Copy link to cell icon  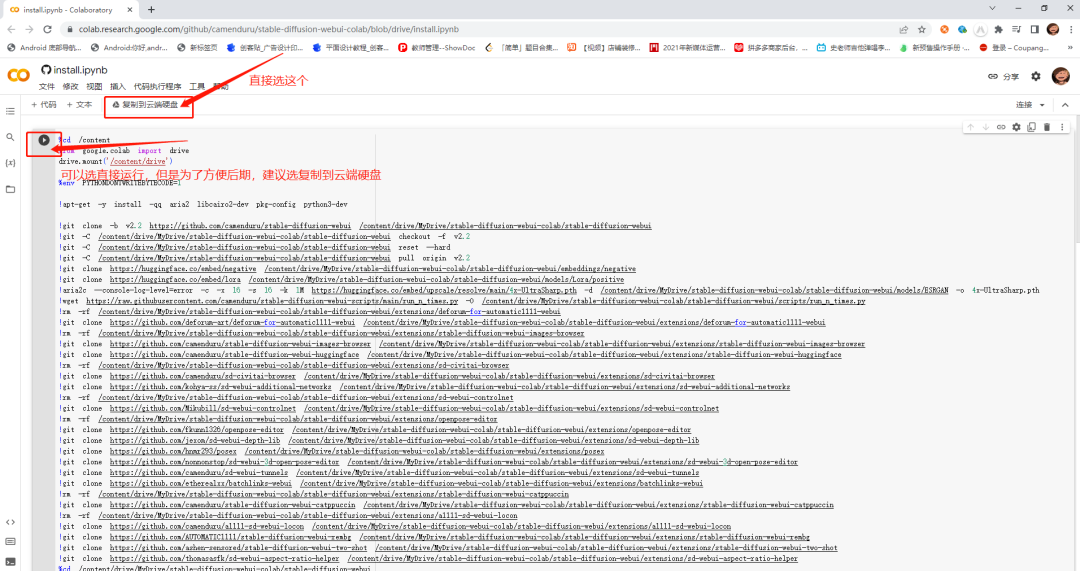coord(1001,127)
